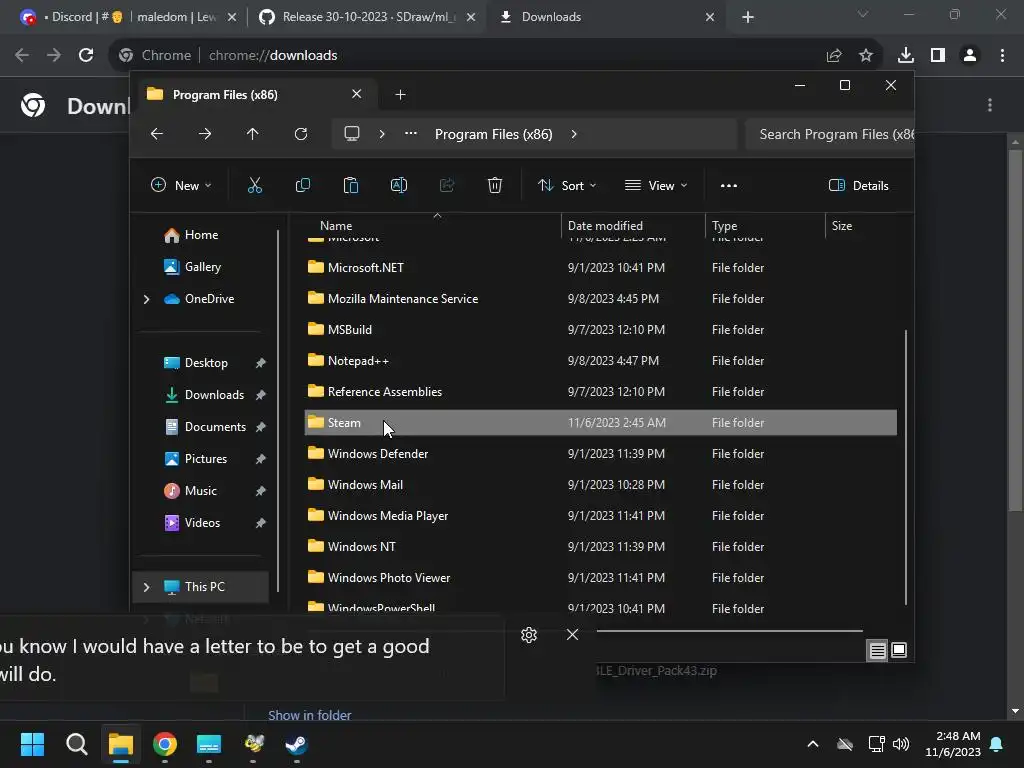Sort by the Date modified column header
Image resolution: width=1024 pixels, height=768 pixels.
(633, 226)
